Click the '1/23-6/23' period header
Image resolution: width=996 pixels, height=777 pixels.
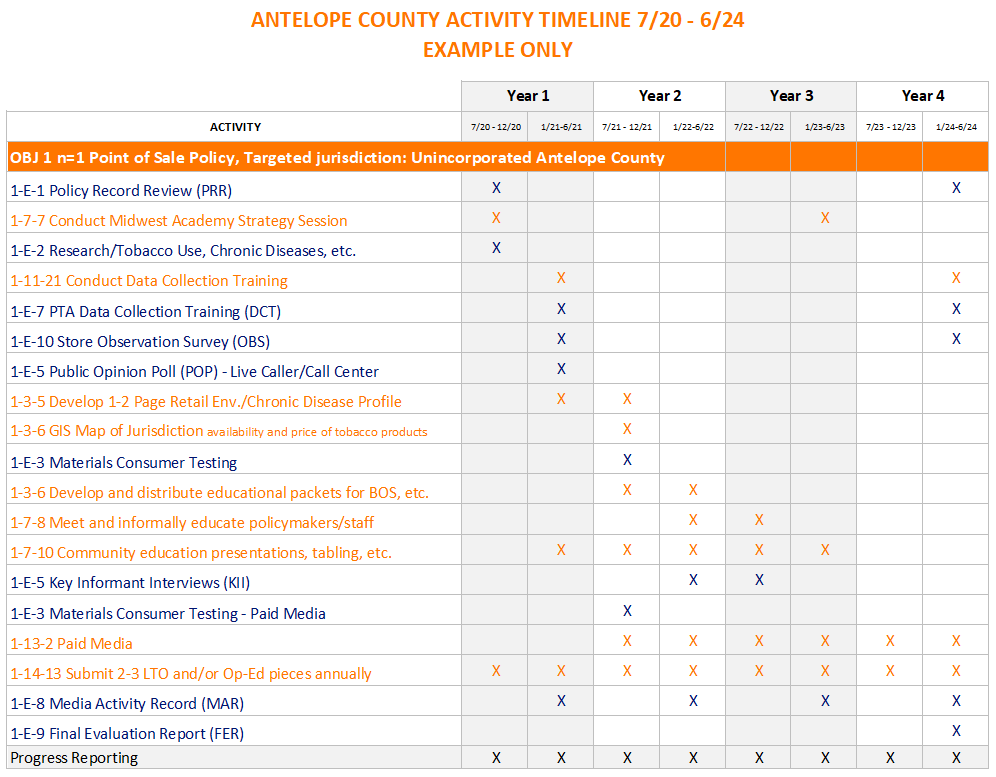point(824,127)
